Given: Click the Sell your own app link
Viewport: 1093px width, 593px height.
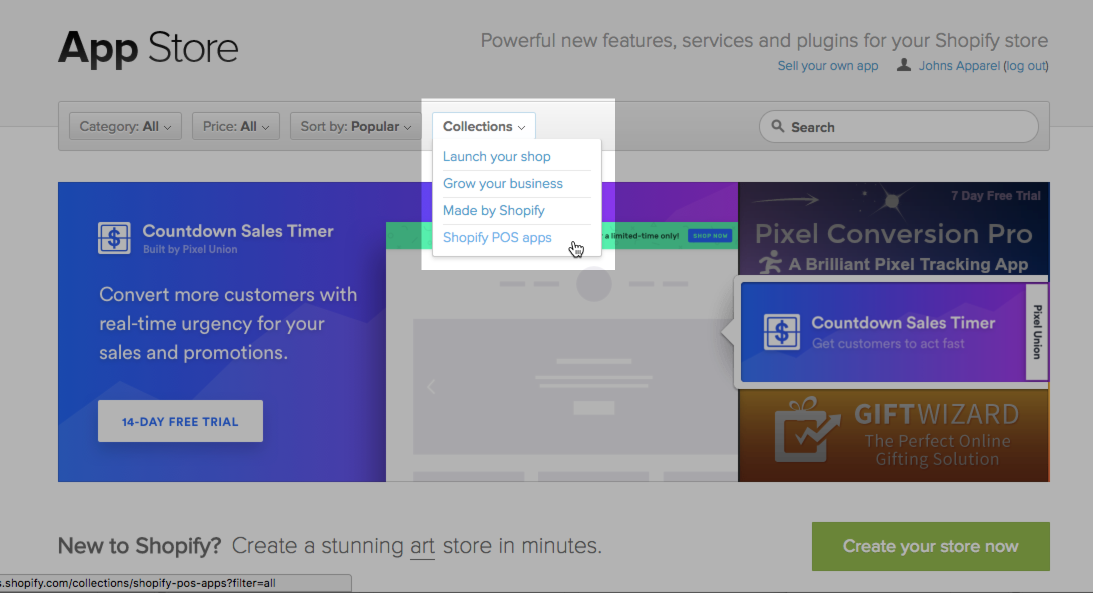Looking at the screenshot, I should (x=827, y=66).
